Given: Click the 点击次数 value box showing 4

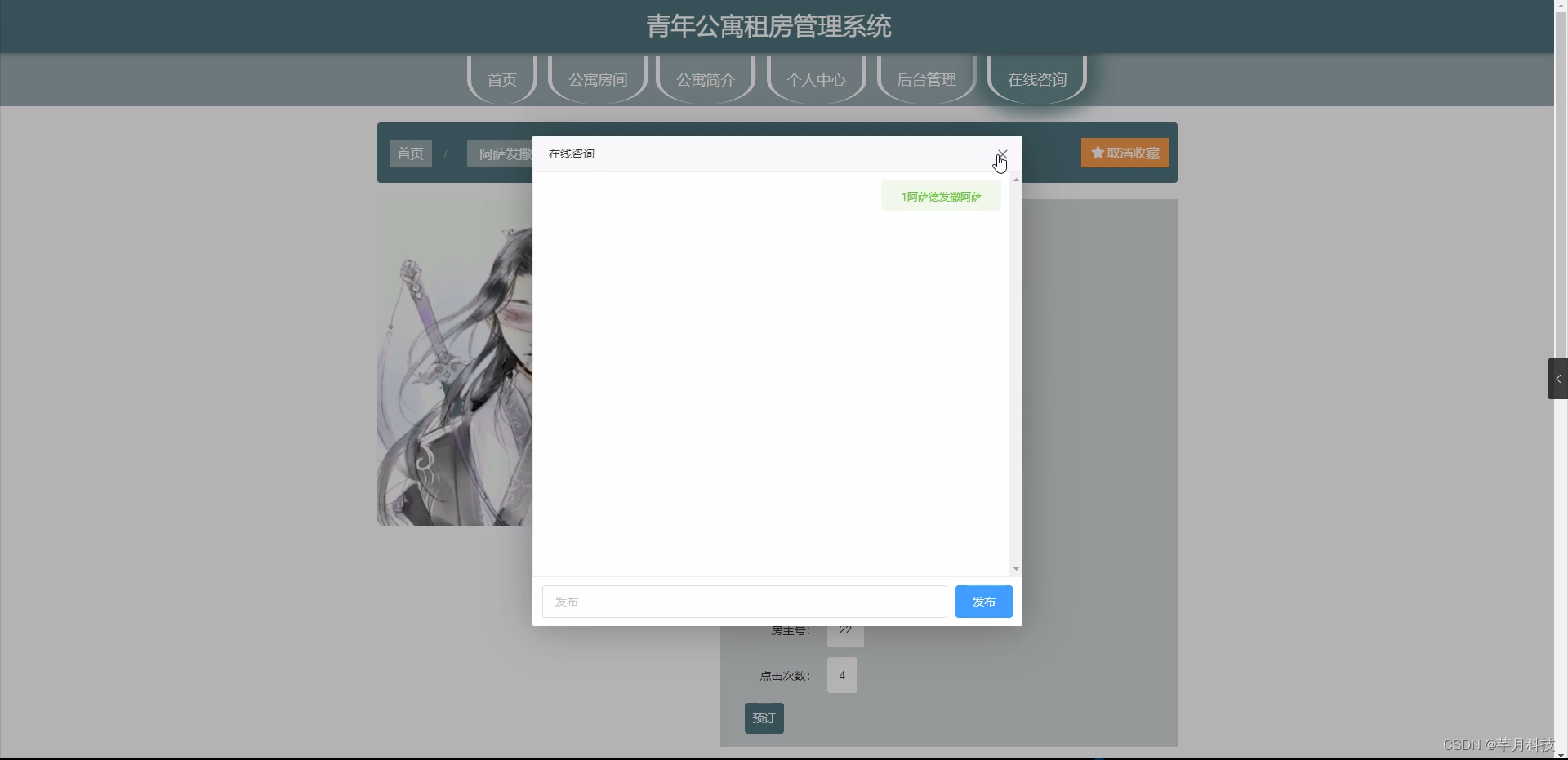Looking at the screenshot, I should [x=842, y=675].
